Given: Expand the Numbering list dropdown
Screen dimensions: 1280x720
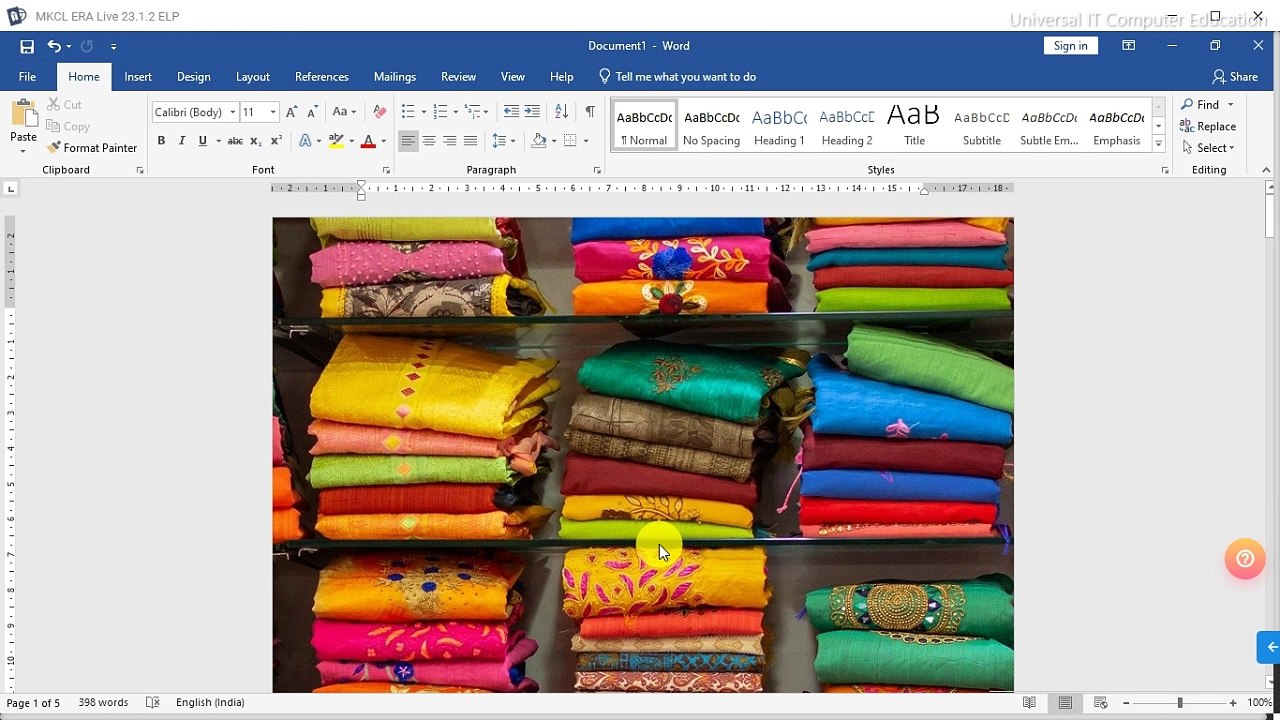Looking at the screenshot, I should pos(456,112).
